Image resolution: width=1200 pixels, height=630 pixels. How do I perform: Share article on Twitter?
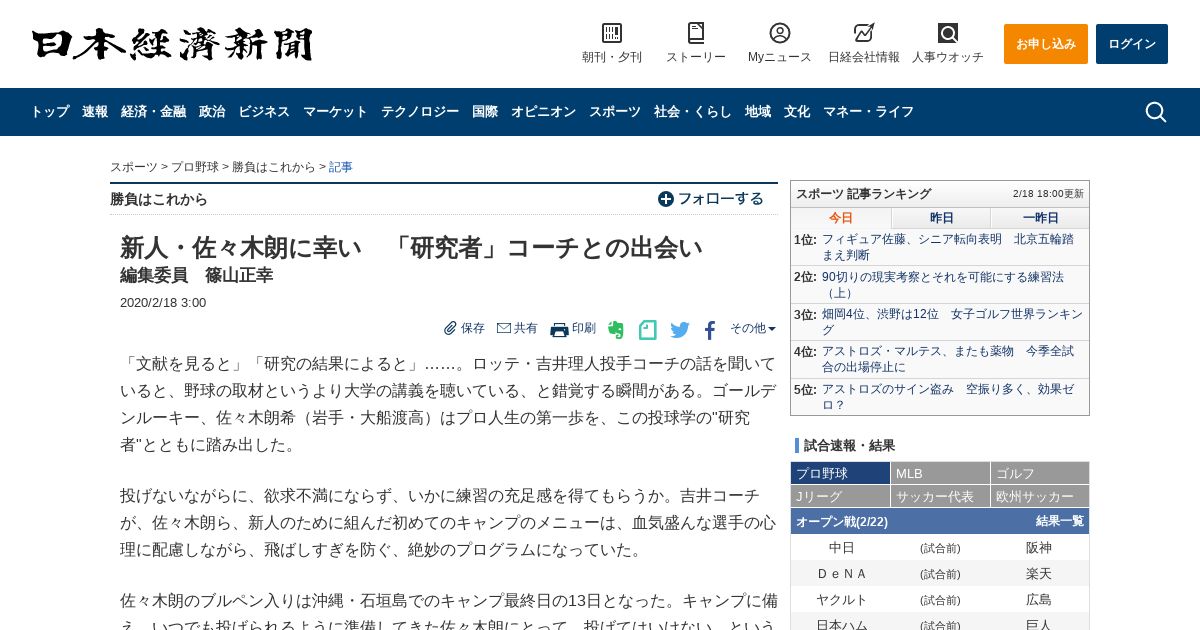(680, 330)
